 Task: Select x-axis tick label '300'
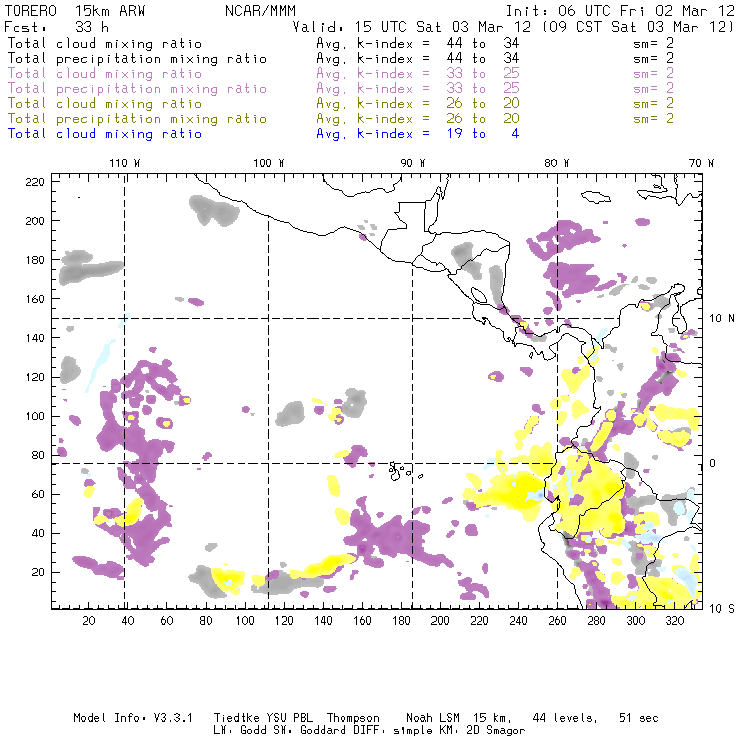pyautogui.click(x=636, y=621)
